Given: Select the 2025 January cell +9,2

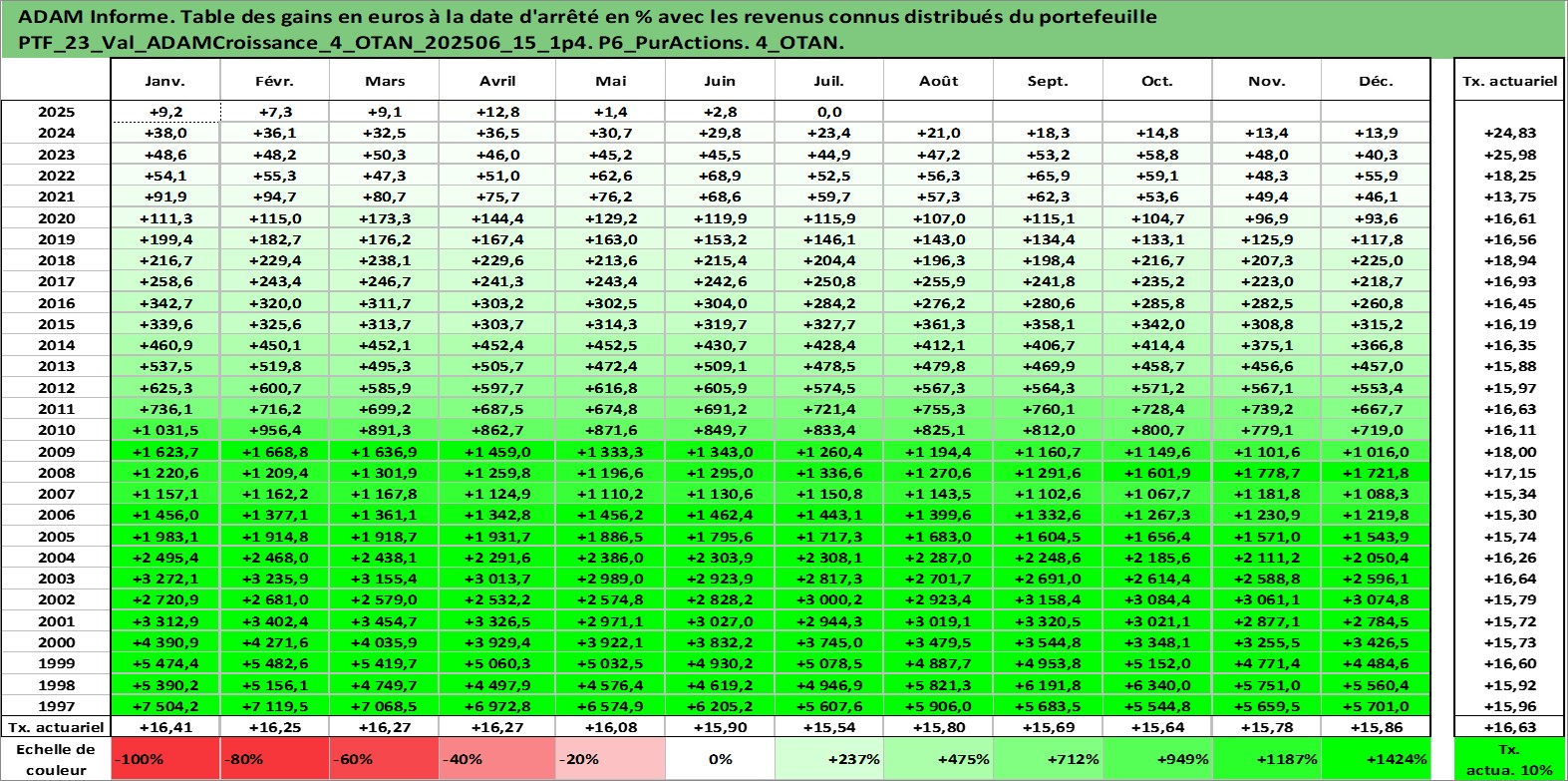Looking at the screenshot, I should [x=165, y=112].
